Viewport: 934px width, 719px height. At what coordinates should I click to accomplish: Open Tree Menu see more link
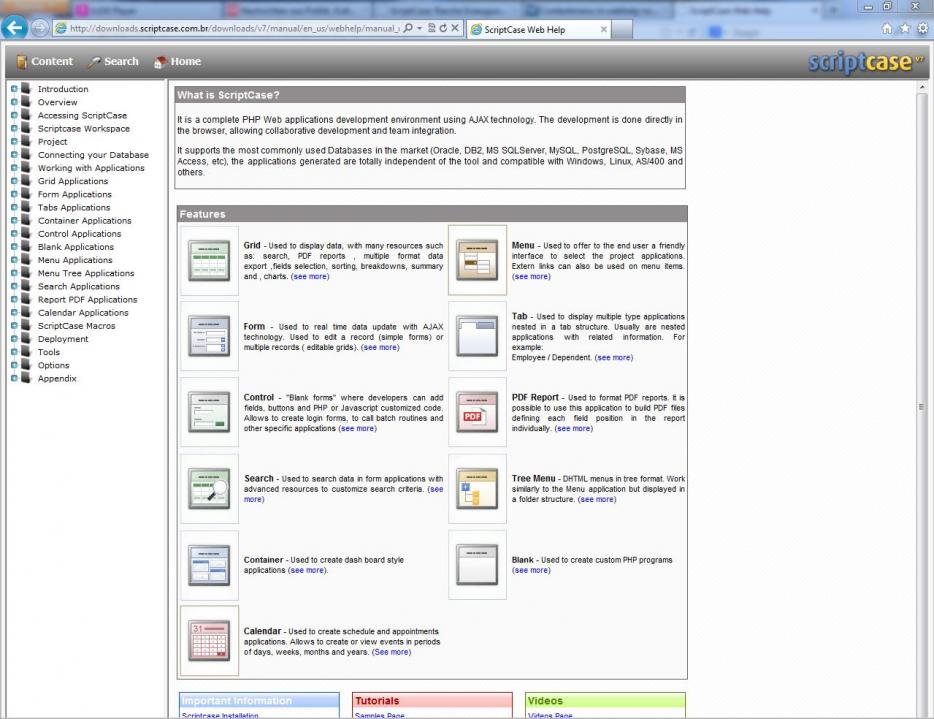click(x=597, y=499)
